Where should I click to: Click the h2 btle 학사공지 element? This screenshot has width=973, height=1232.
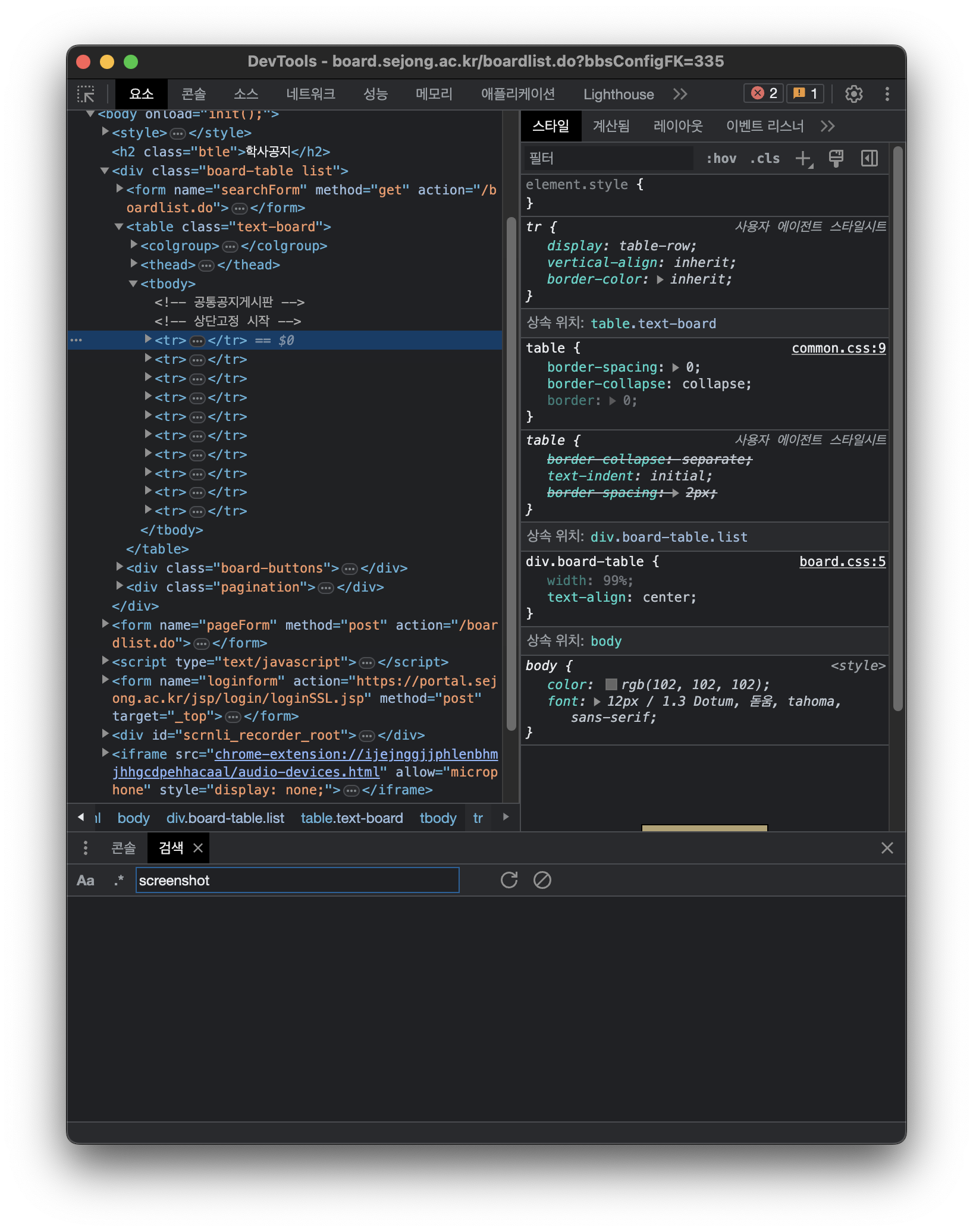[221, 152]
